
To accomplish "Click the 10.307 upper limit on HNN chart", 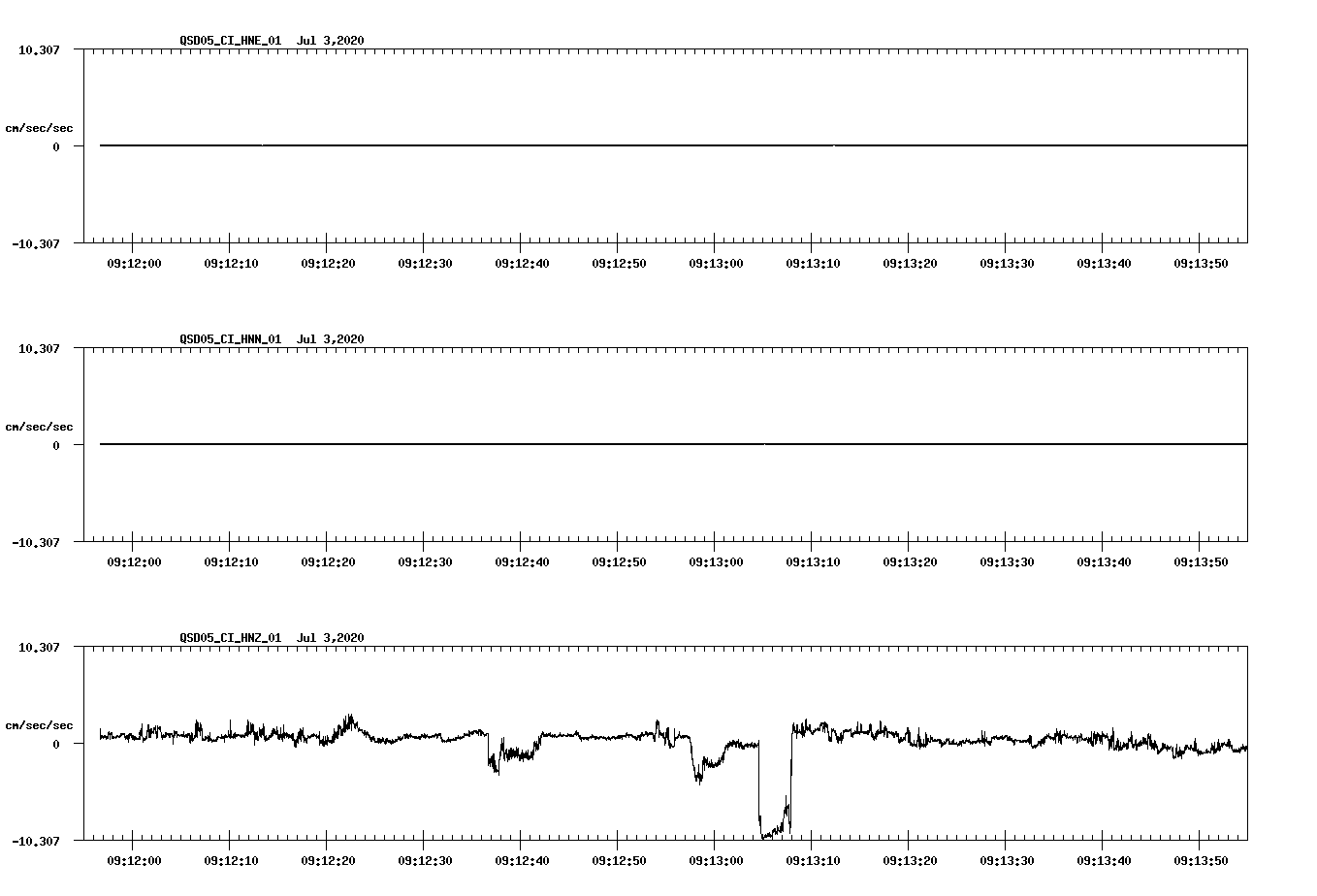I will (39, 348).
